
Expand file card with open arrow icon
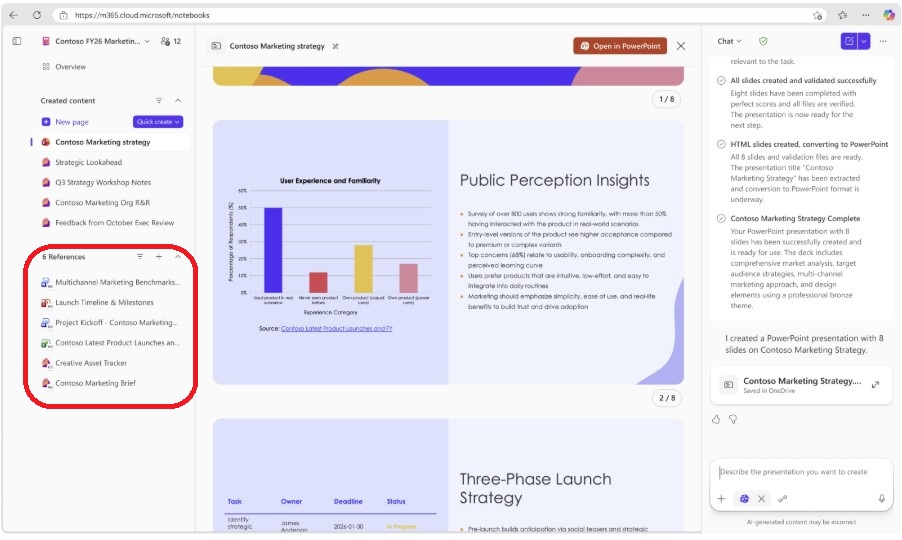point(876,385)
